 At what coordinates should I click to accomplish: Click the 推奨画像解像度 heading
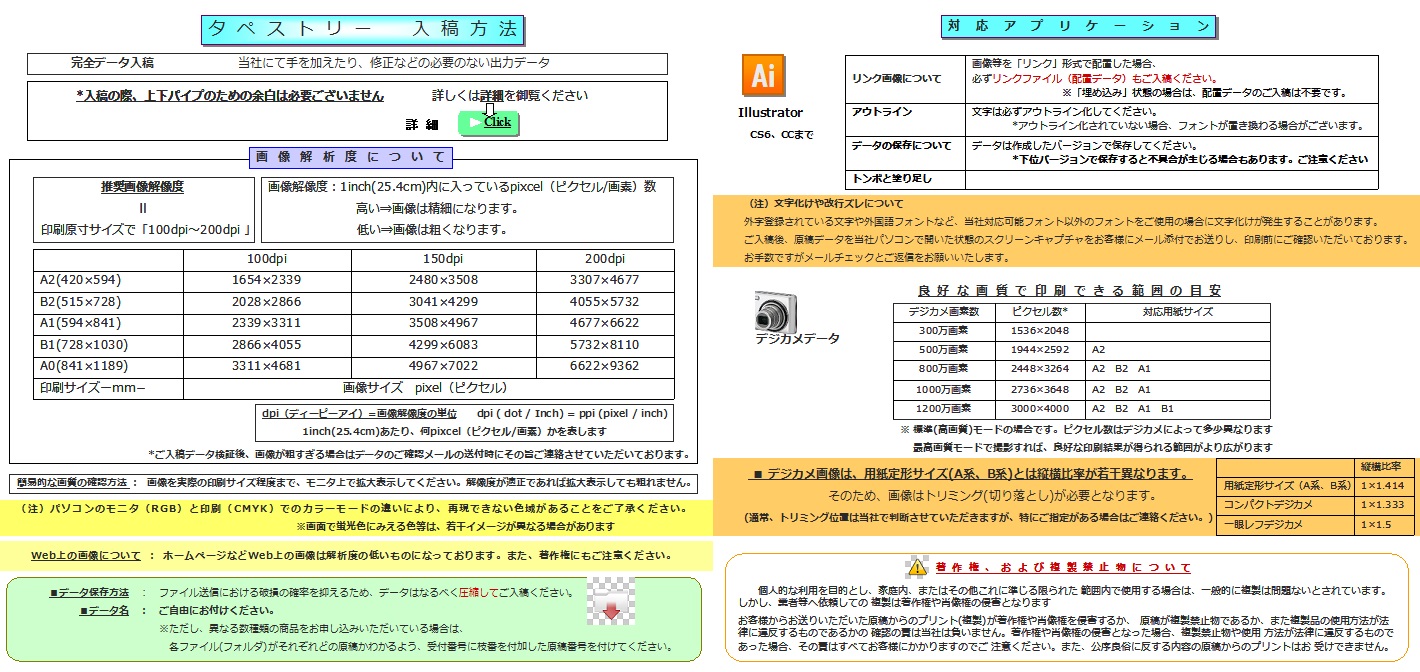point(142,187)
